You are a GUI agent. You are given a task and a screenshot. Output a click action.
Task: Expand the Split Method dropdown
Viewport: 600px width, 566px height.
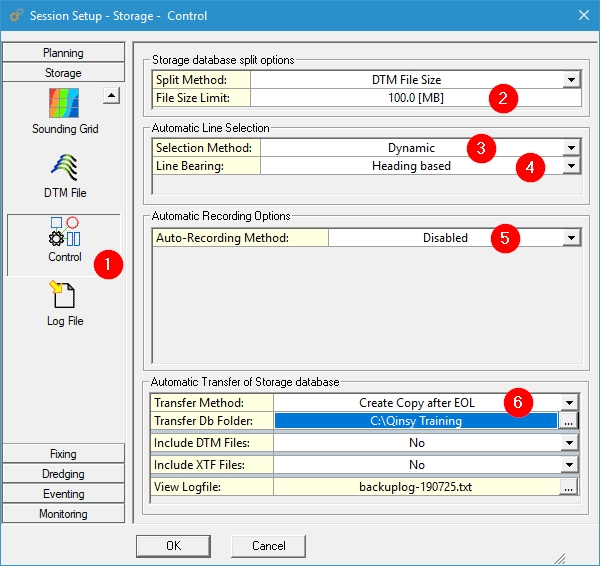[x=570, y=79]
